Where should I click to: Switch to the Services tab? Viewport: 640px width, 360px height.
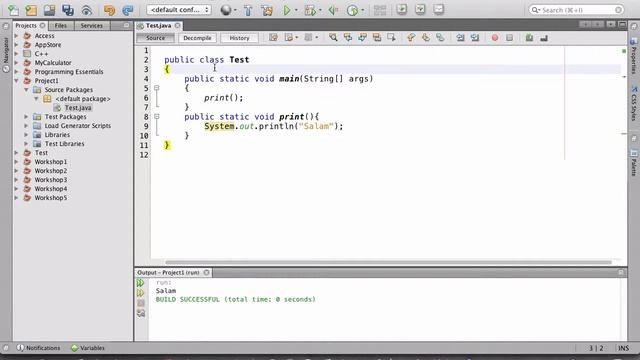(x=91, y=25)
